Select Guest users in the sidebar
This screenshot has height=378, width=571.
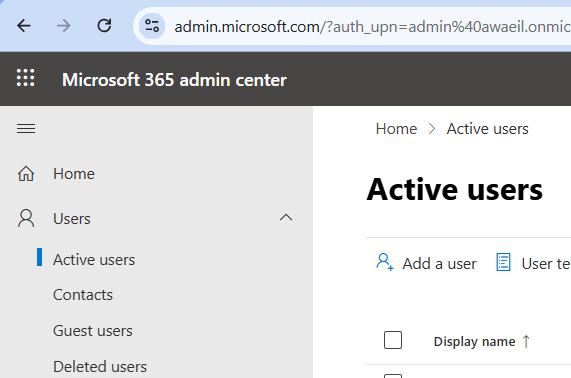tap(93, 331)
